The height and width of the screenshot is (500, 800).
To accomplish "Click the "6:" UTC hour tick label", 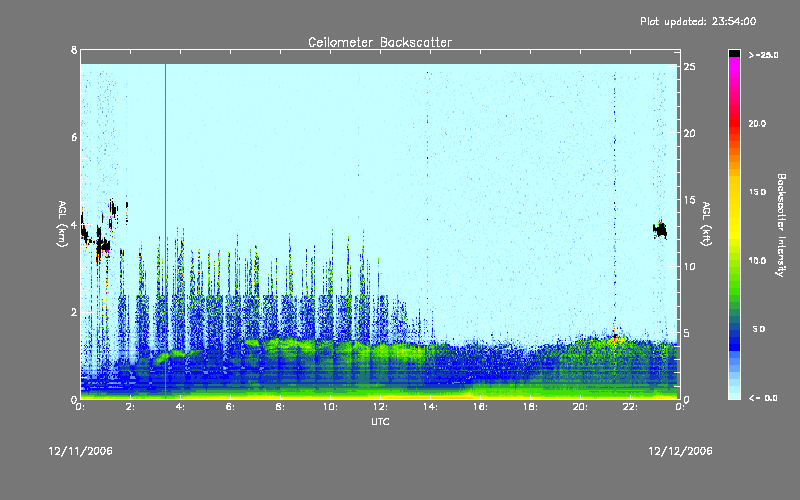I will (231, 407).
